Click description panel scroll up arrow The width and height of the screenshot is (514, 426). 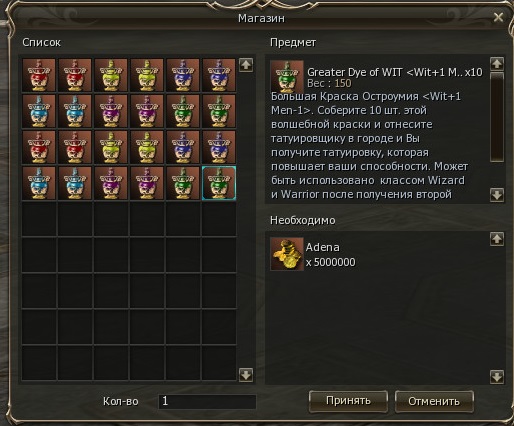pos(497,64)
